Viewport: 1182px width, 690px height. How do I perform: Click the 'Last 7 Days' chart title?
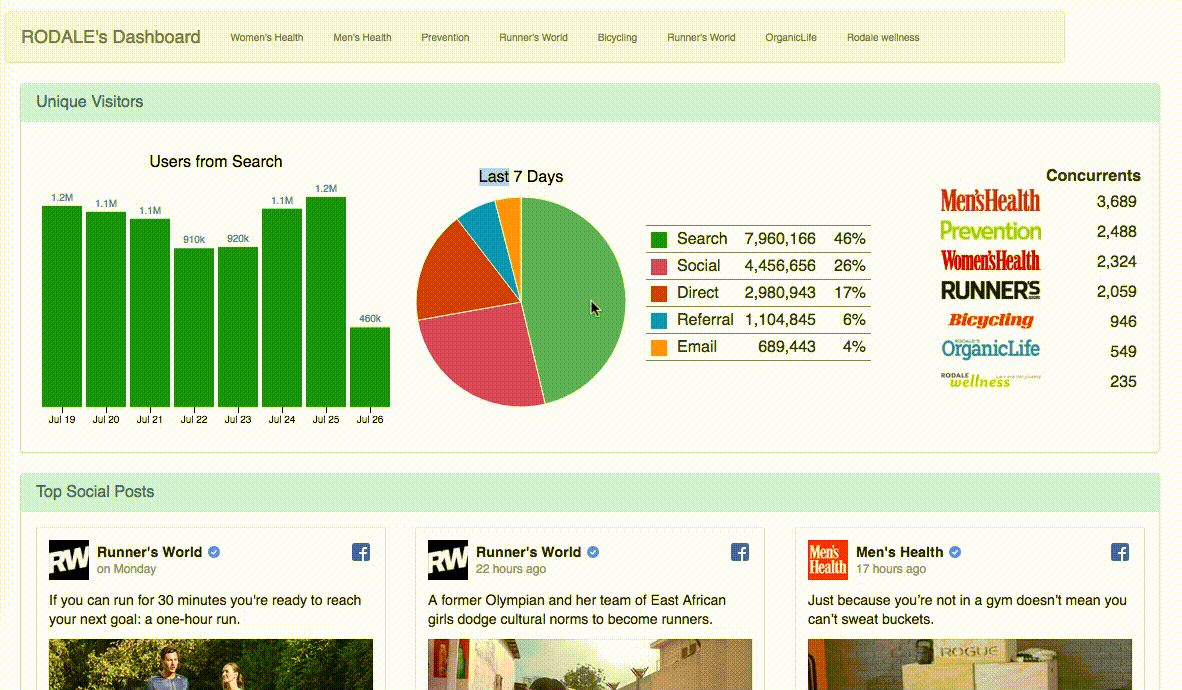(x=521, y=176)
